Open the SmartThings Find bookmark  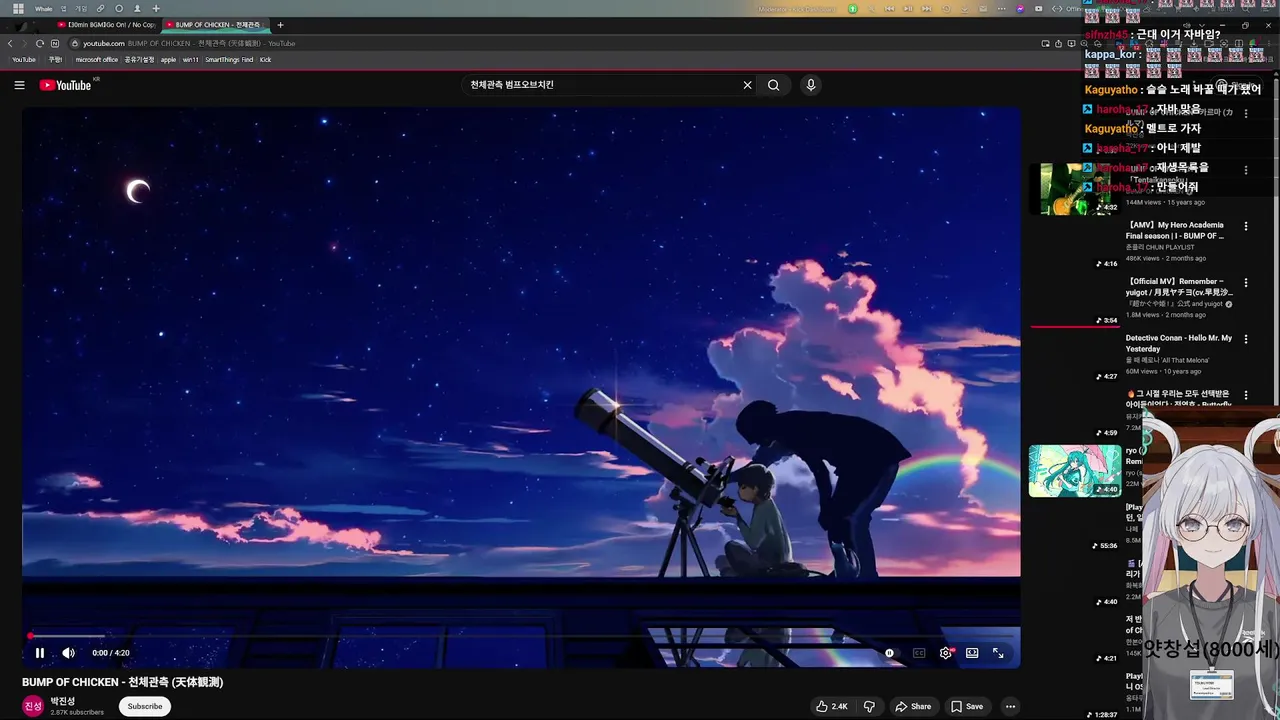pyautogui.click(x=229, y=59)
